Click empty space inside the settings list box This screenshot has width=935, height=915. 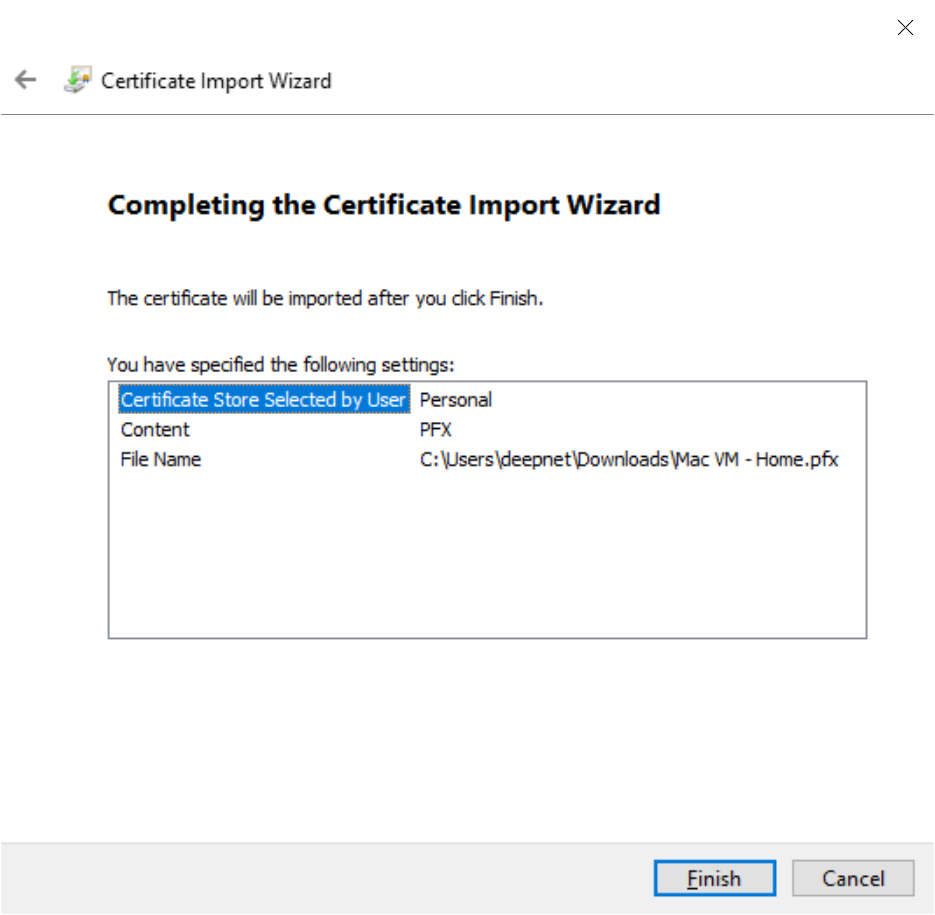tap(486, 560)
